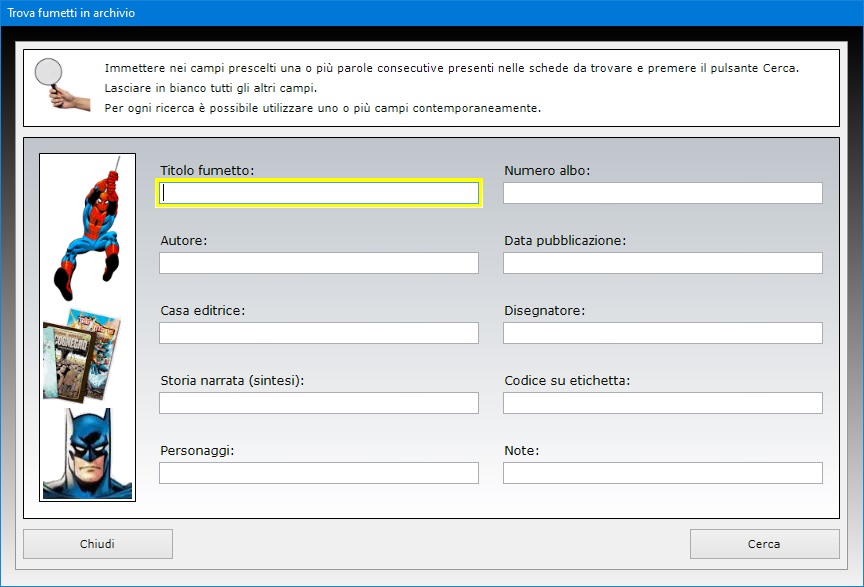The image size is (864, 587).
Task: Select the Autore input field
Action: click(319, 263)
